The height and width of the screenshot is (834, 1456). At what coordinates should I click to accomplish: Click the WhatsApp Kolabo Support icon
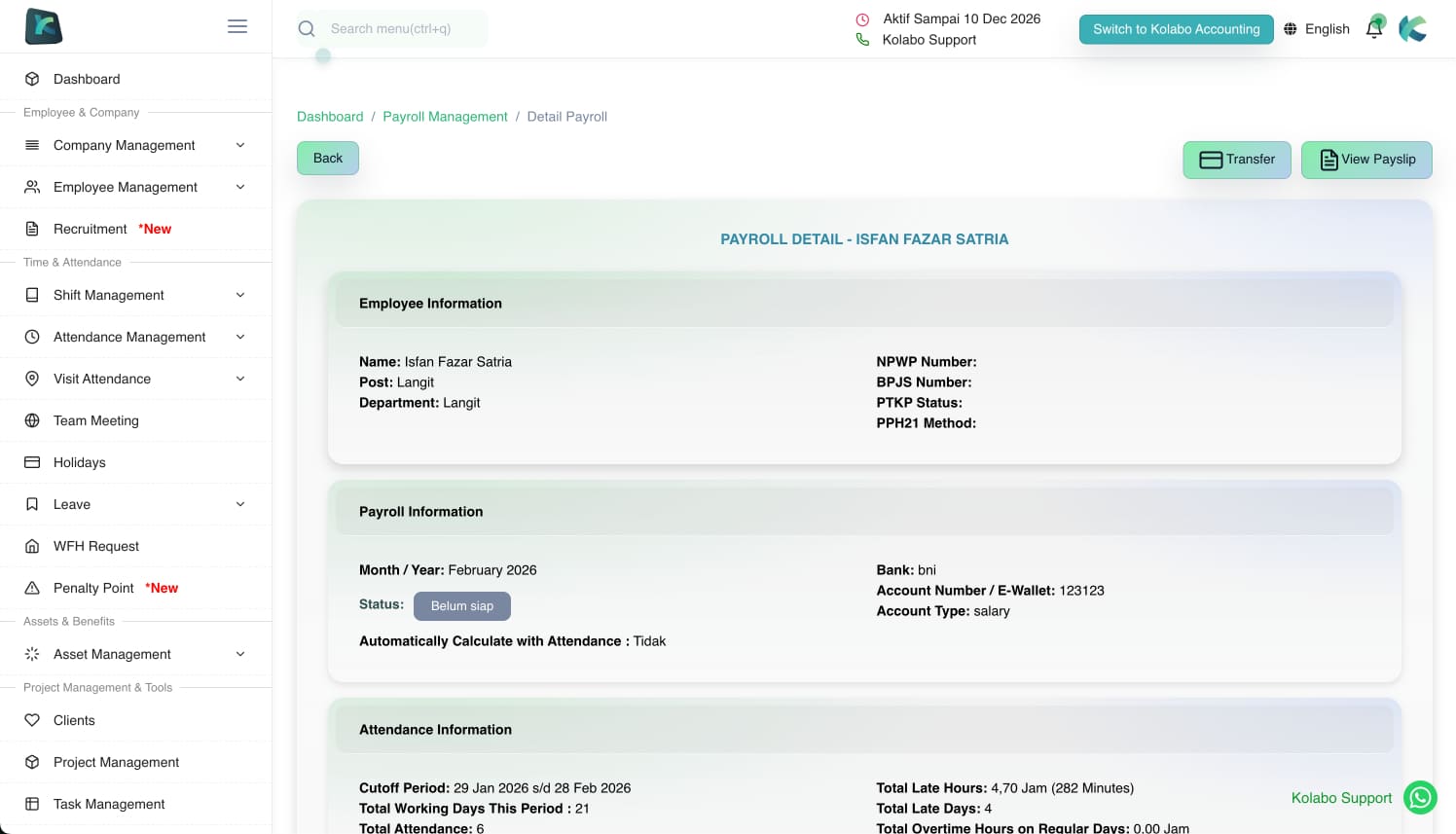coord(1420,798)
